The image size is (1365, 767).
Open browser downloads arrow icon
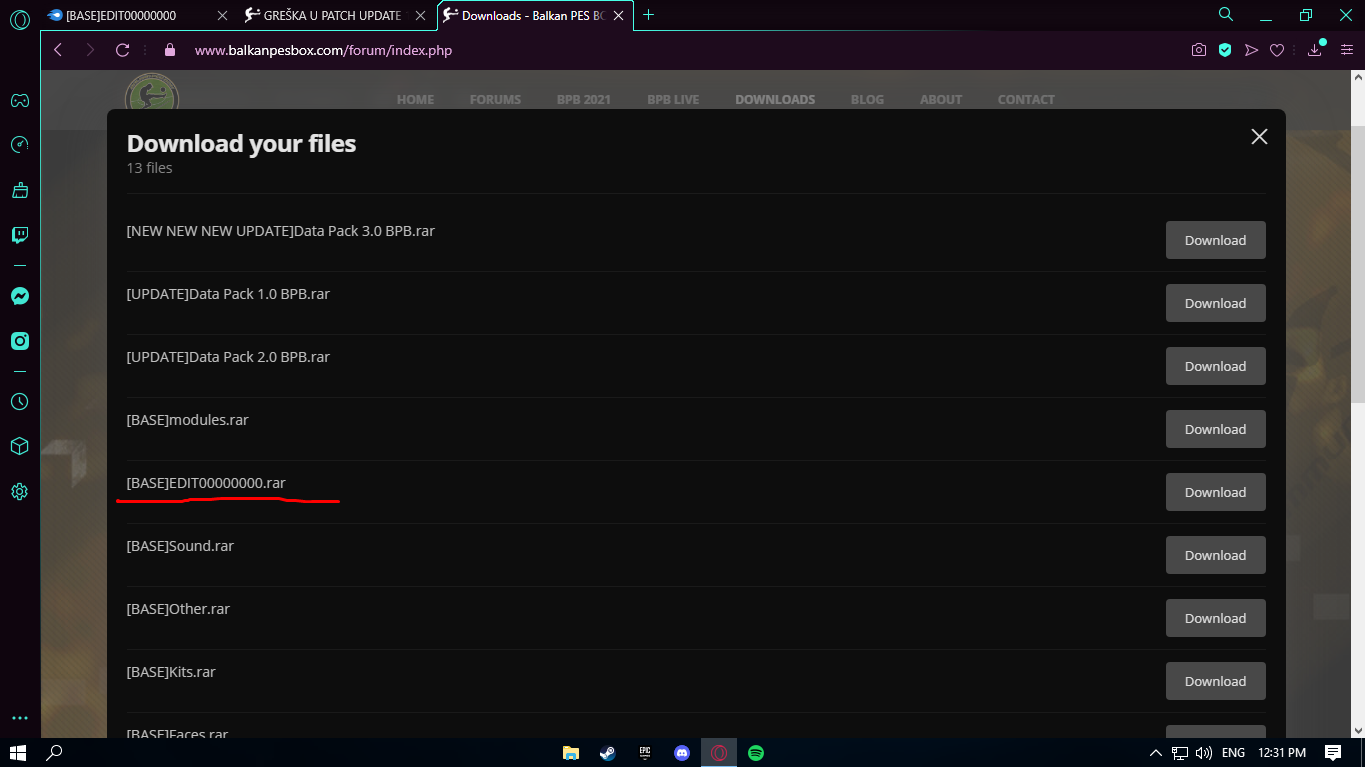[x=1315, y=49]
